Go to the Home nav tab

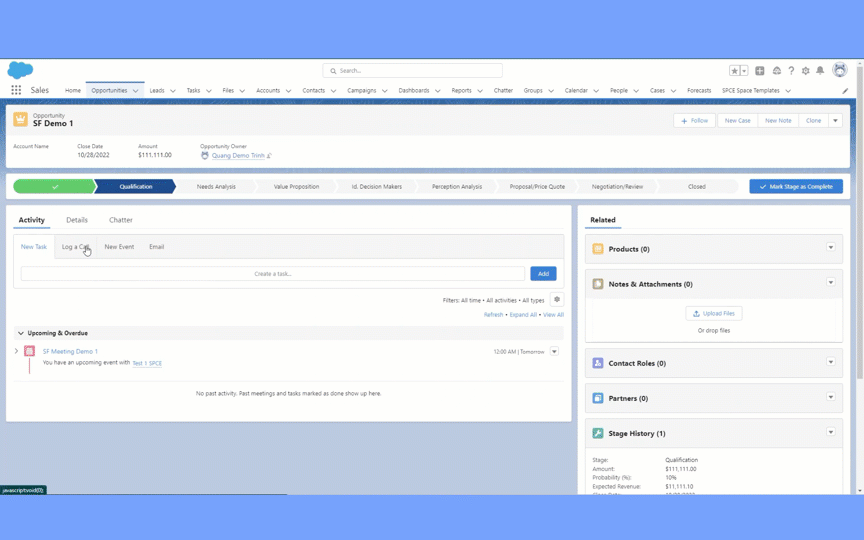[73, 90]
